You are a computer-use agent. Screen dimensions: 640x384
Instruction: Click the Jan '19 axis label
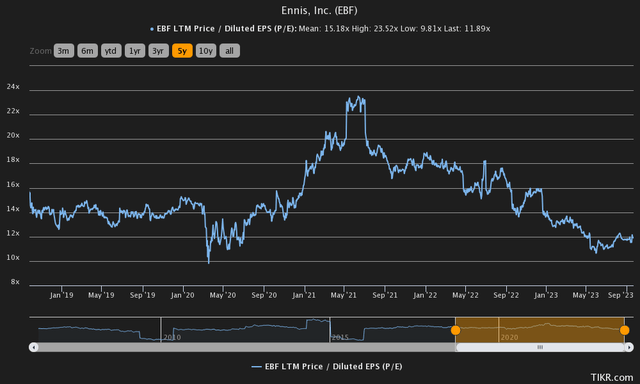(62, 295)
